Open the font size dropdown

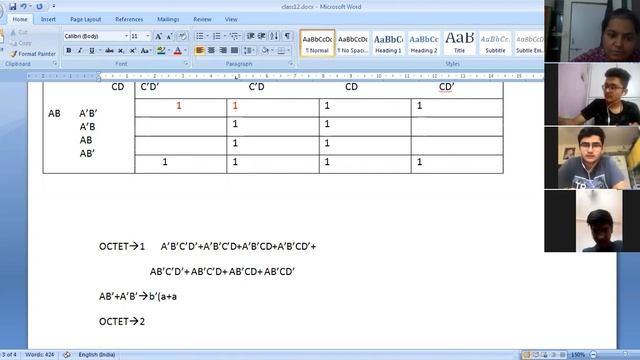[148, 36]
